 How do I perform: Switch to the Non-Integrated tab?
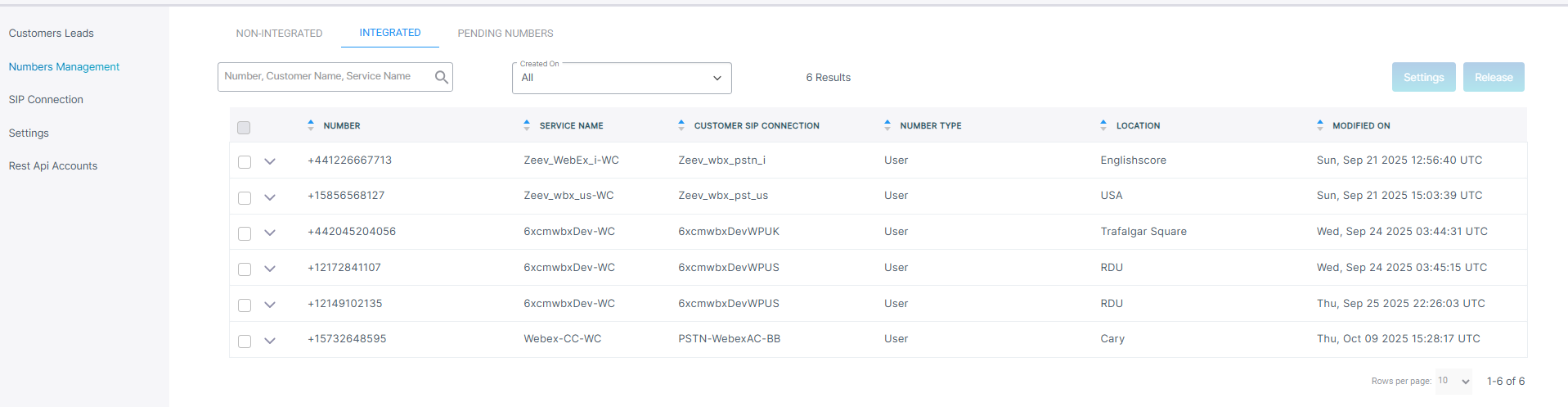279,34
